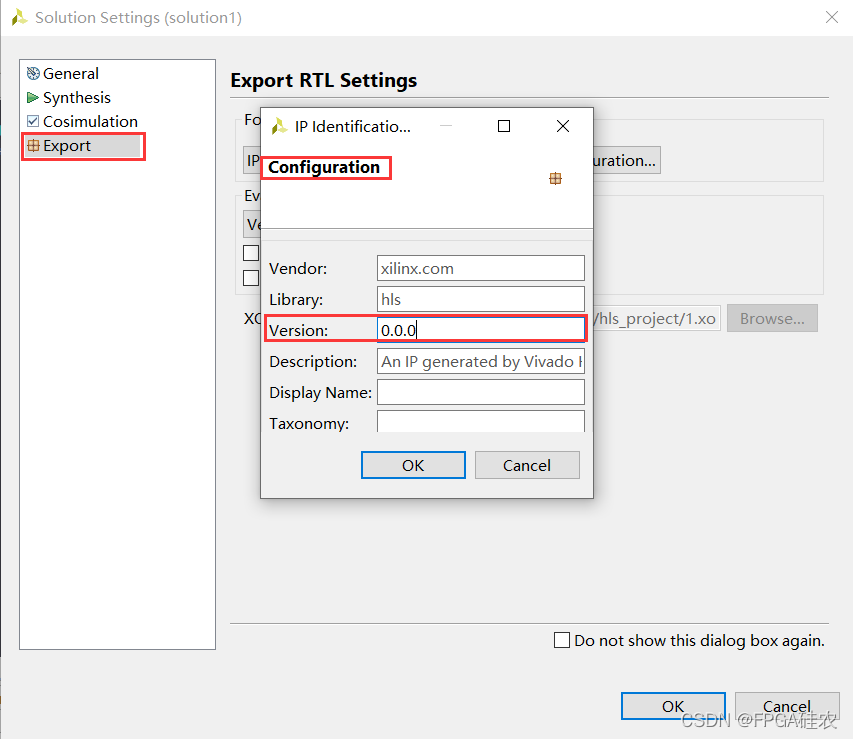This screenshot has width=853, height=739.
Task: Click the Export grid icon in sidebar
Action: click(33, 145)
